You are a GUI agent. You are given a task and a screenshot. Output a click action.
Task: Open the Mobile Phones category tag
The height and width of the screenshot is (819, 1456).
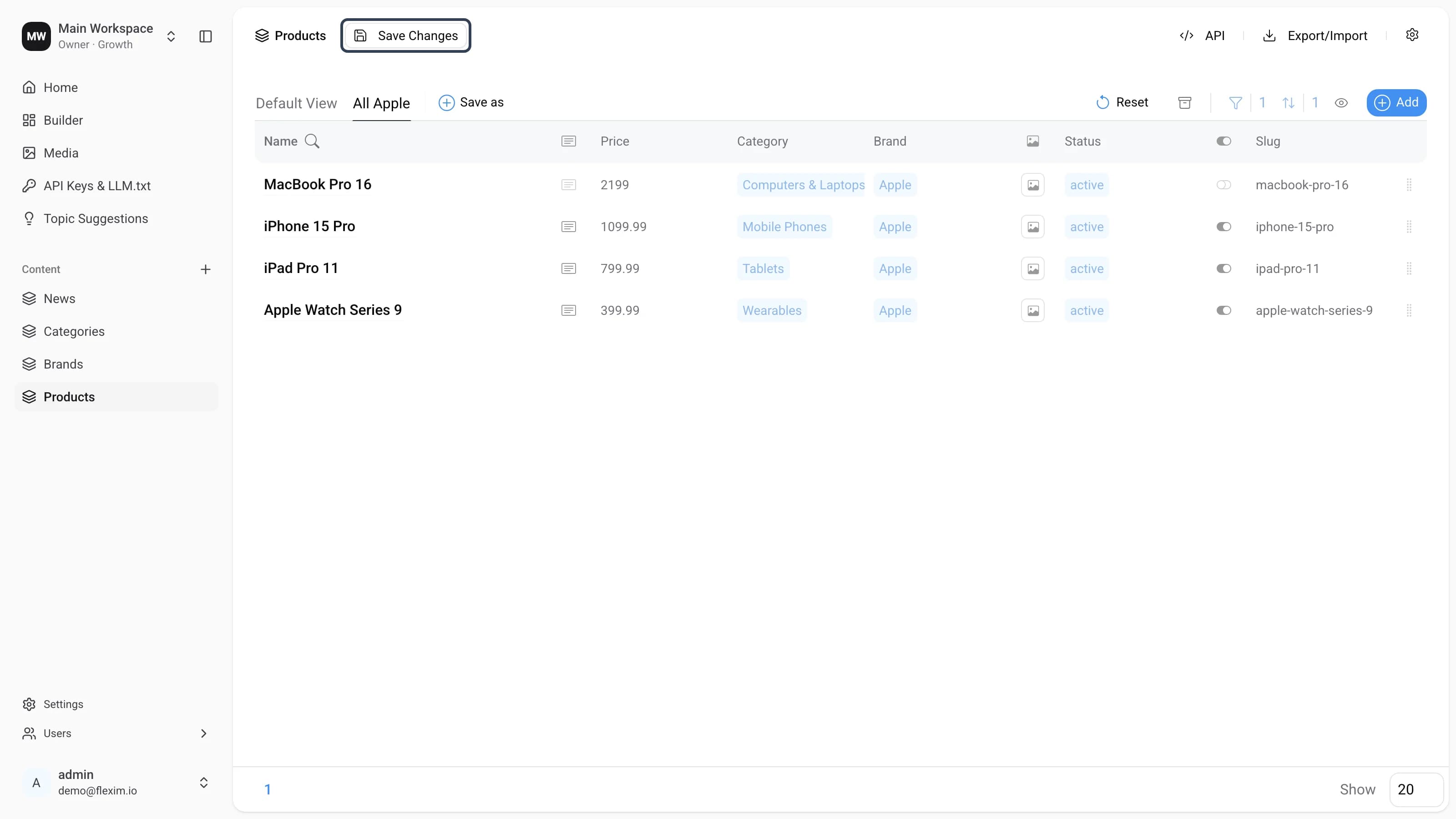click(x=784, y=227)
